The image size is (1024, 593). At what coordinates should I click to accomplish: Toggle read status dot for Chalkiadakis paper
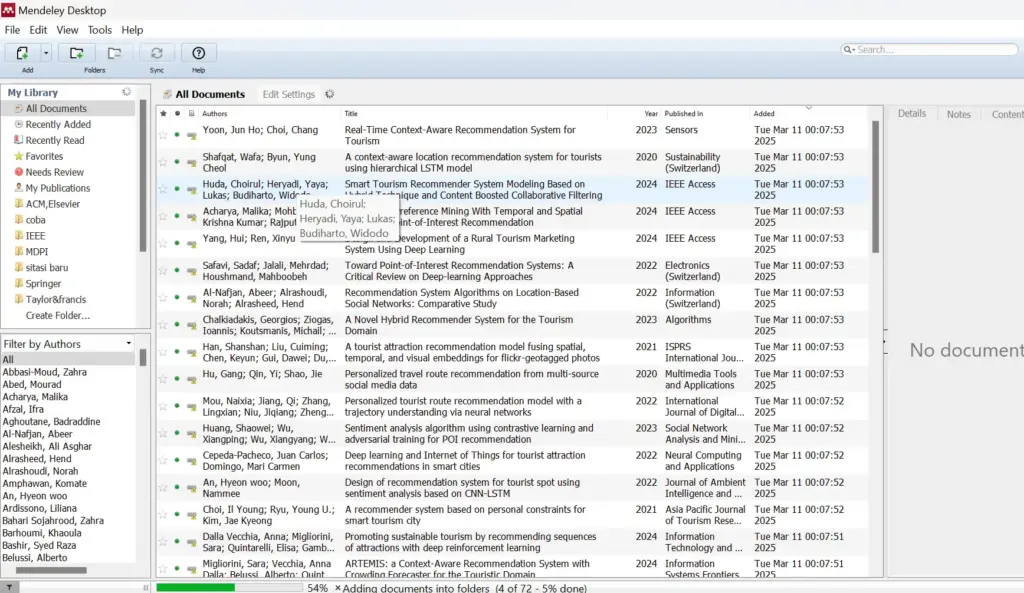[x=177, y=325]
